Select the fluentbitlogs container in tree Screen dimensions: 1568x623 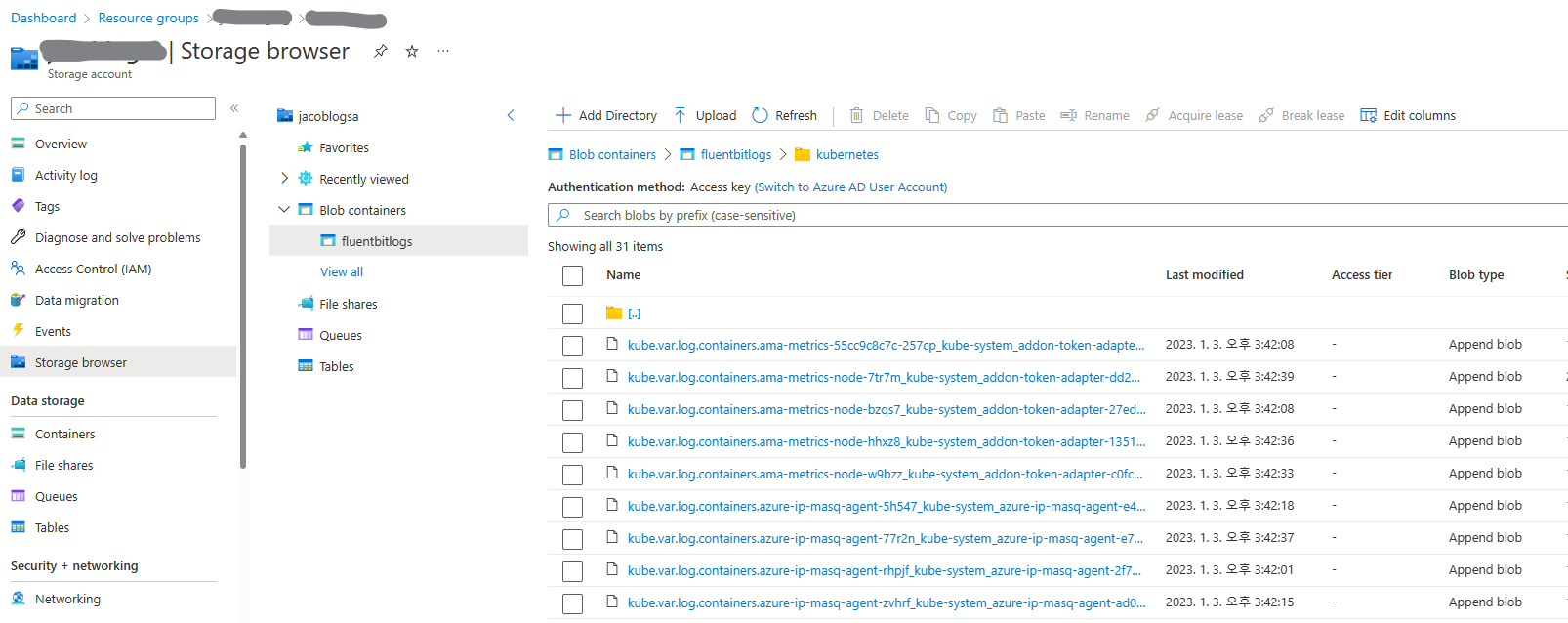tap(398, 241)
